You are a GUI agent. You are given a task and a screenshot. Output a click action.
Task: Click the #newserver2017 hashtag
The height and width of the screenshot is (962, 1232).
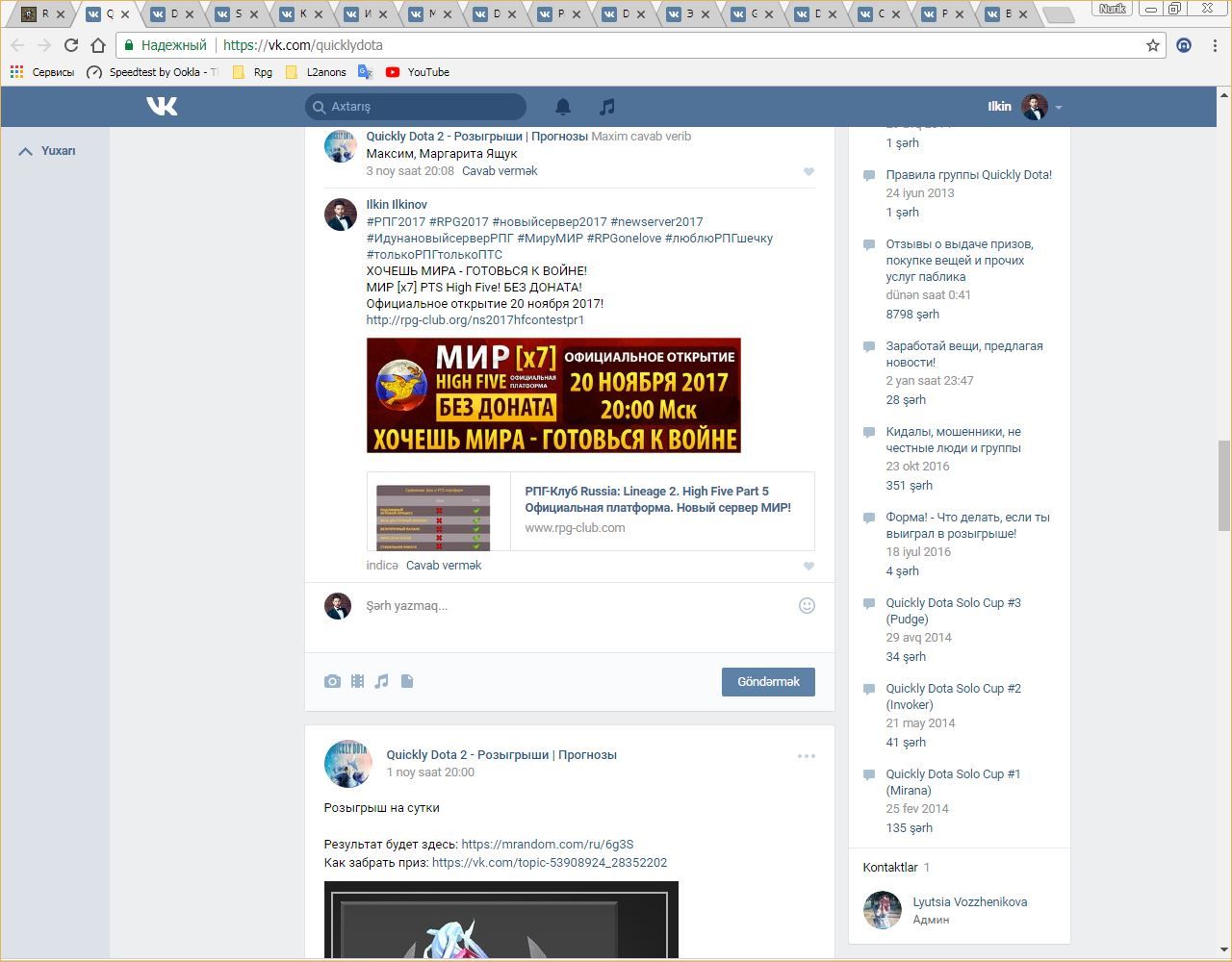656,222
